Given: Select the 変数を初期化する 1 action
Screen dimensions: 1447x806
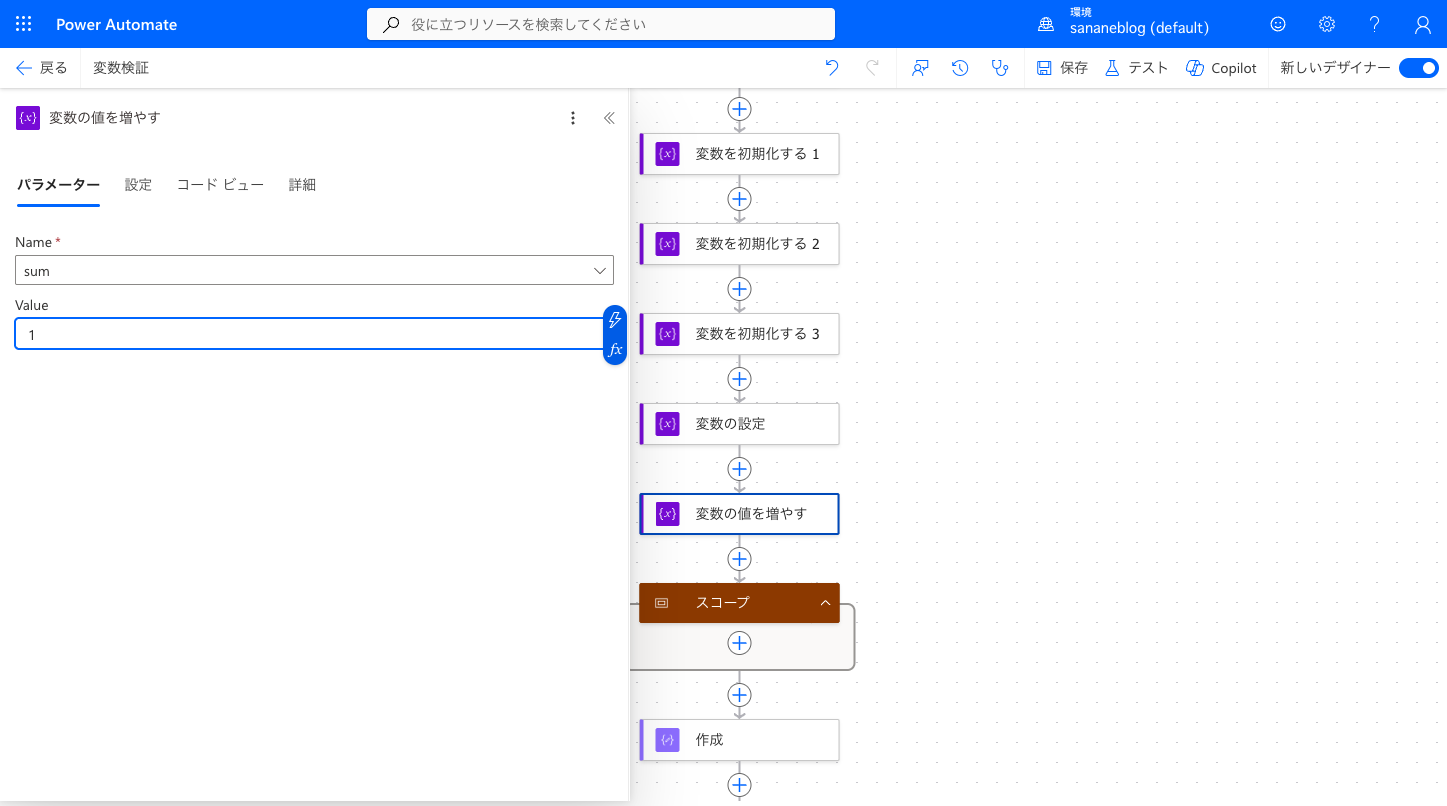Looking at the screenshot, I should tap(739, 154).
